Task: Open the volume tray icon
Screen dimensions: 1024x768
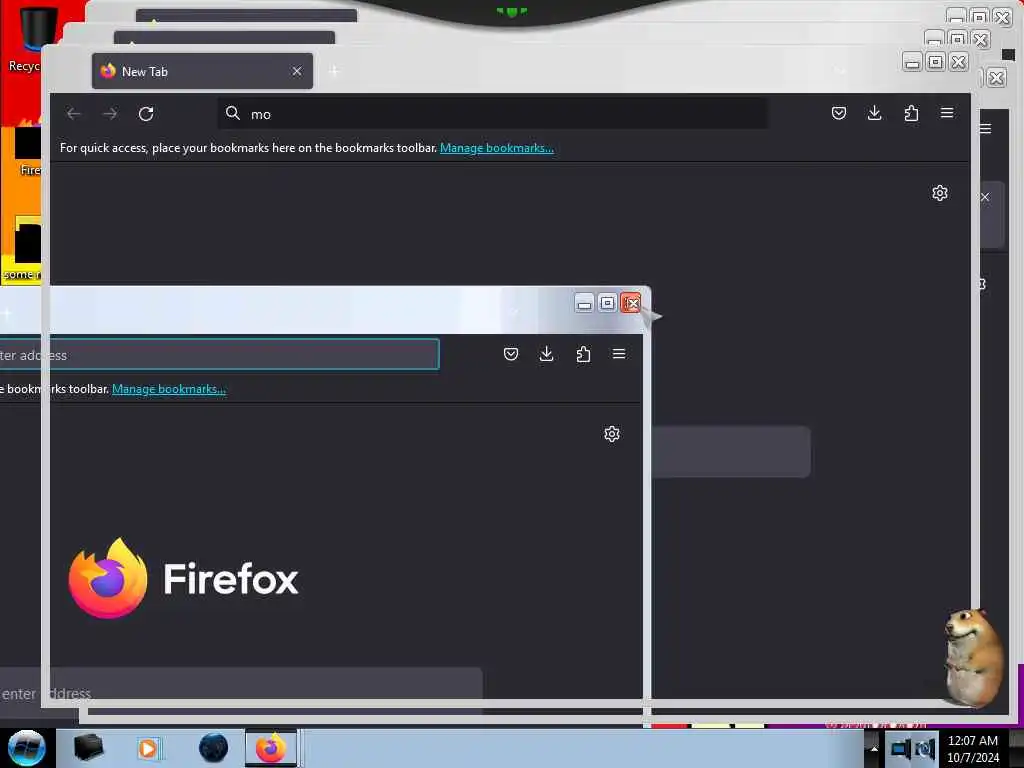Action: (925, 749)
